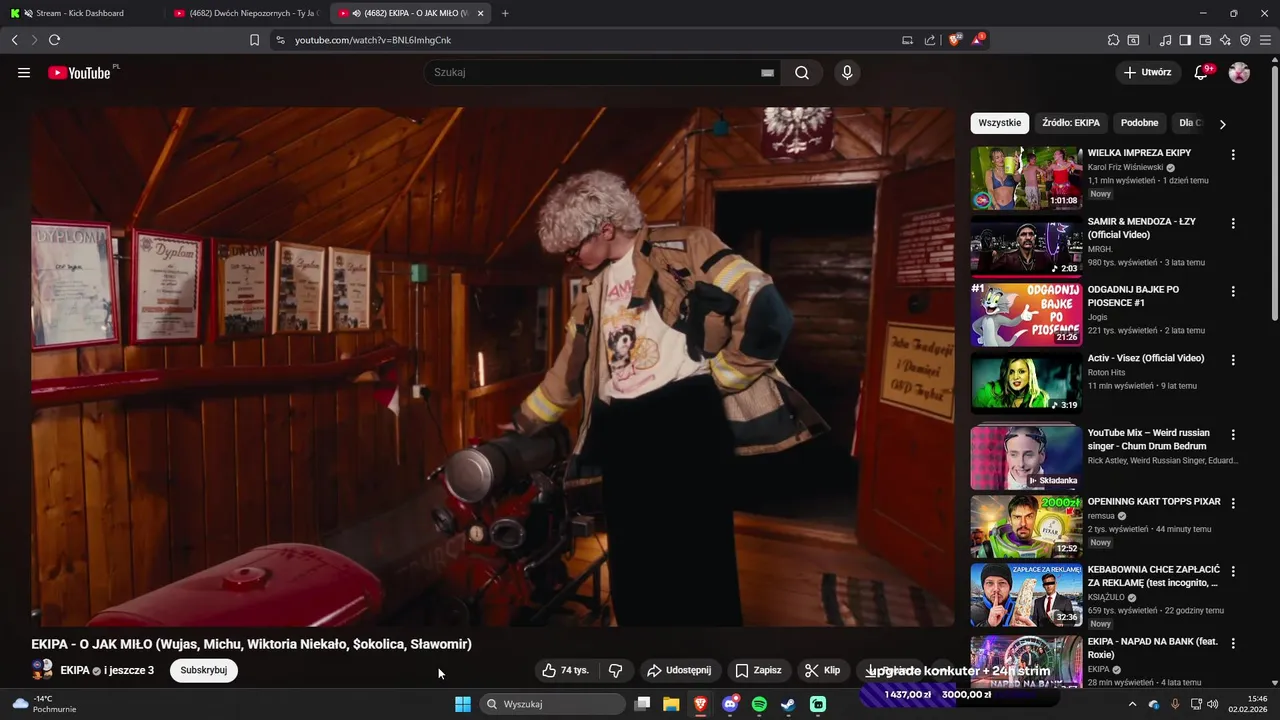The width and height of the screenshot is (1280, 720).
Task: Open the account avatar menu
Action: pos(1239,72)
